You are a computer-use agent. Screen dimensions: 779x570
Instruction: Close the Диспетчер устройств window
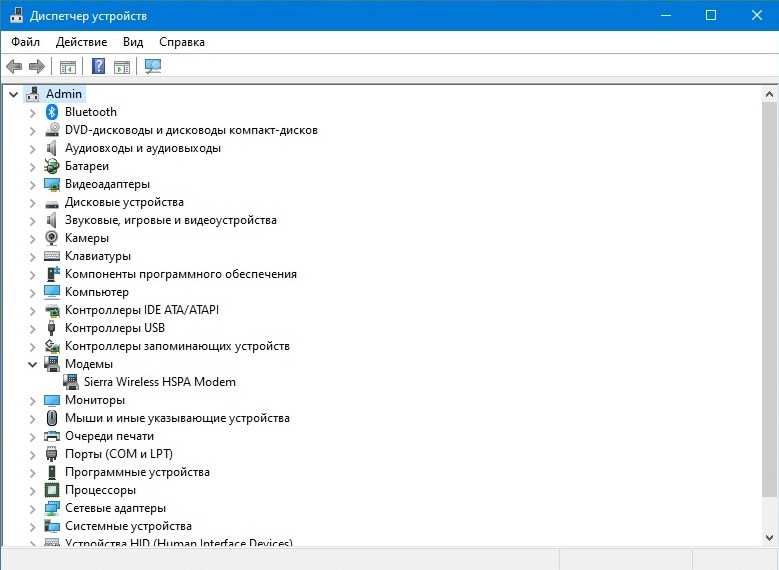pos(757,15)
